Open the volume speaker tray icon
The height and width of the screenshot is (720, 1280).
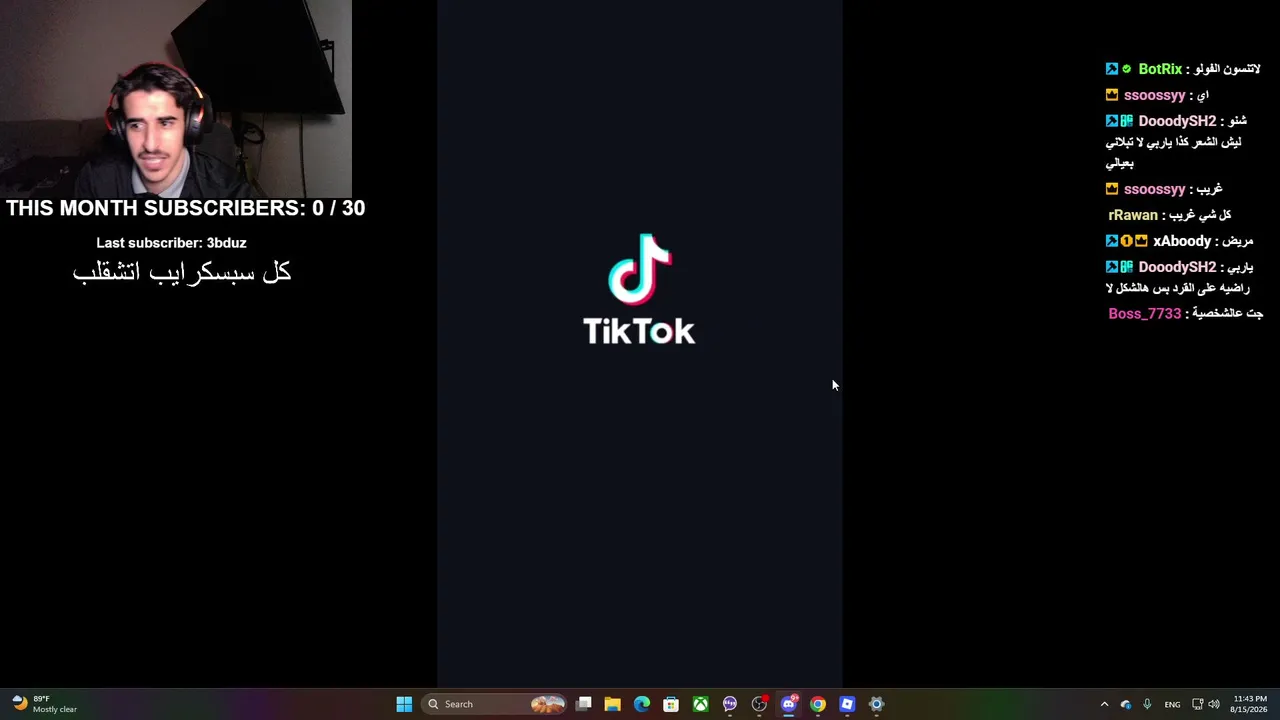coord(1214,704)
